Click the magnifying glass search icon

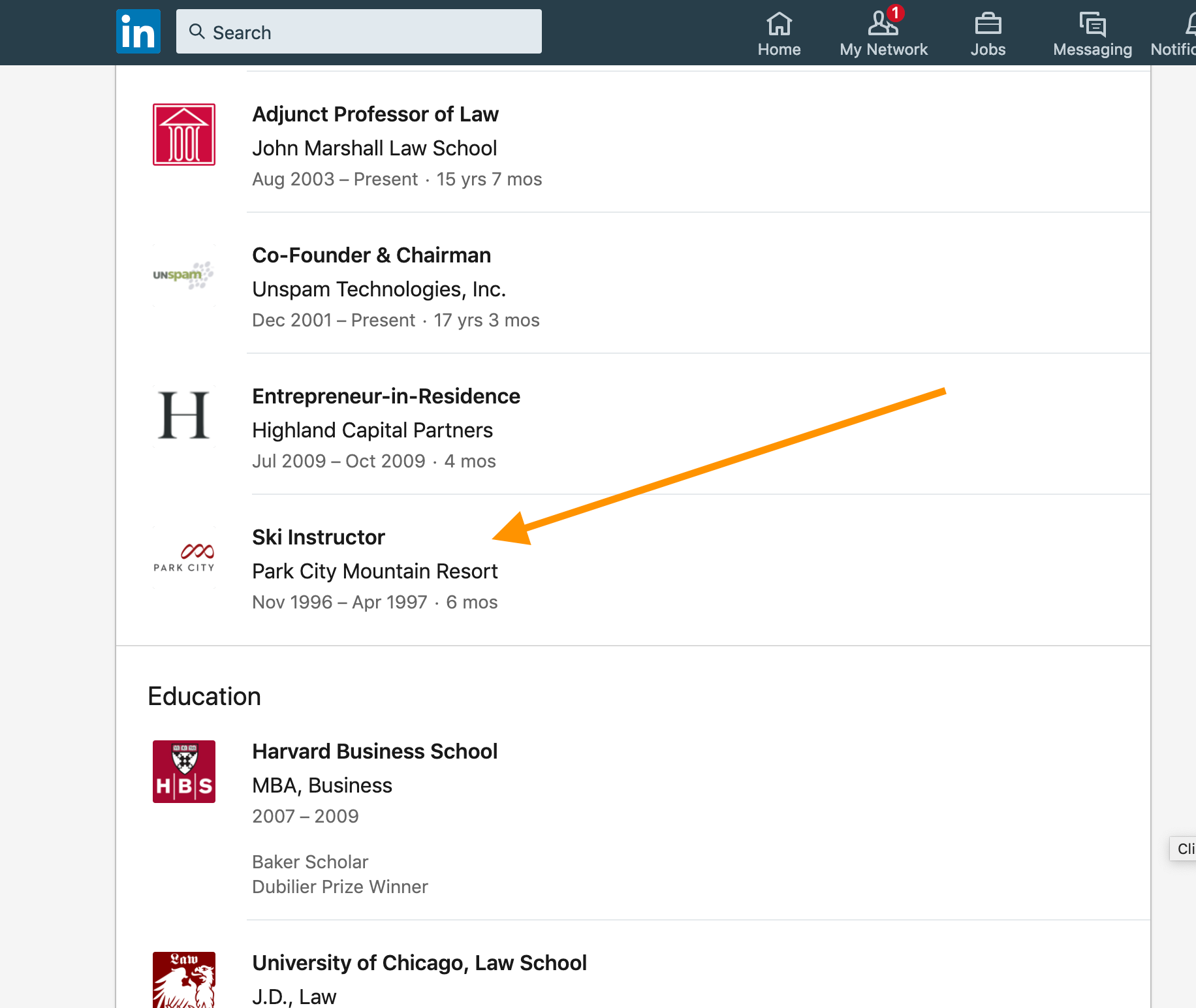(x=197, y=31)
